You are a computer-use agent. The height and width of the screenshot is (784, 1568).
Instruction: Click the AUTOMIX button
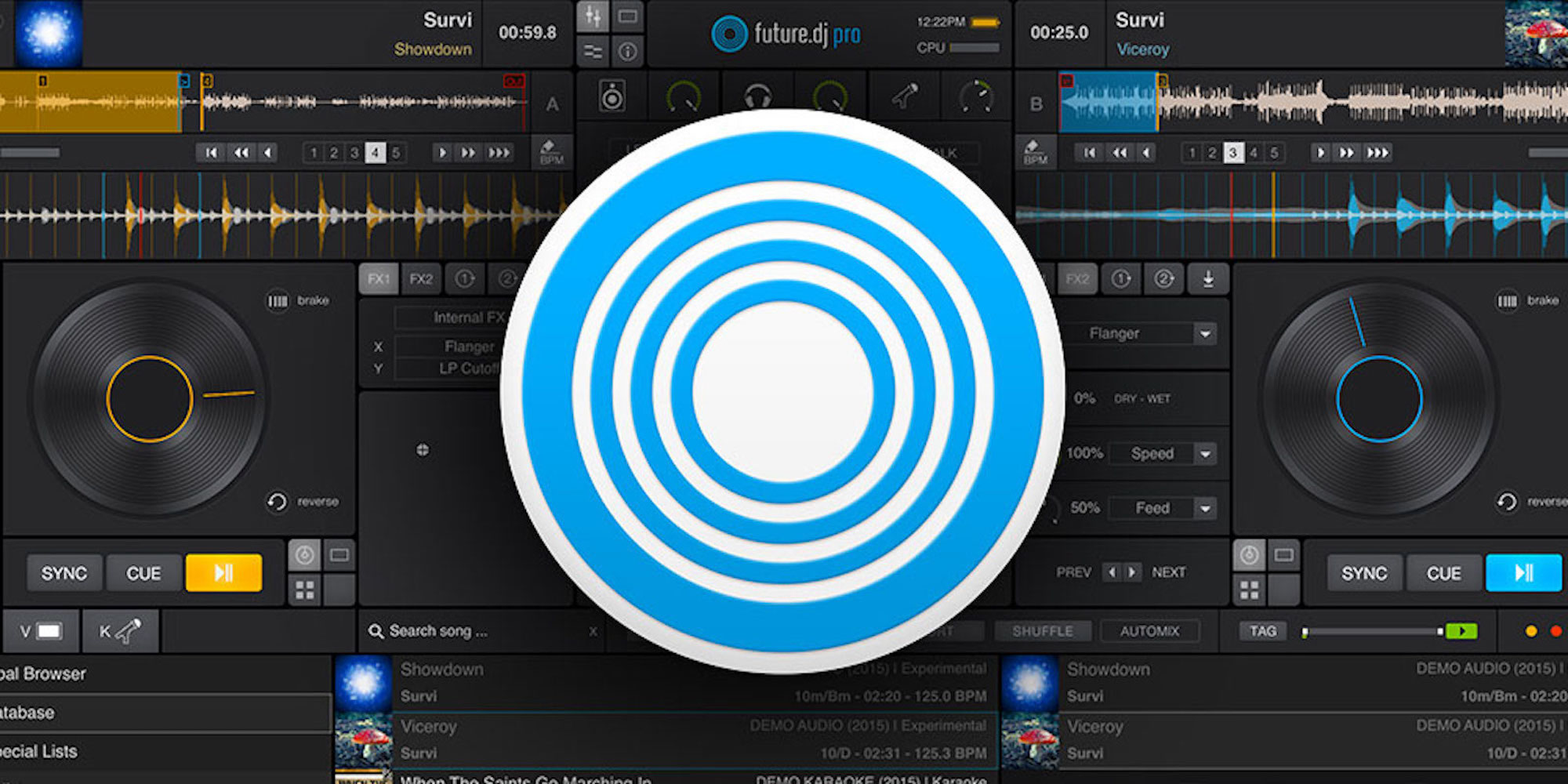coord(1149,631)
